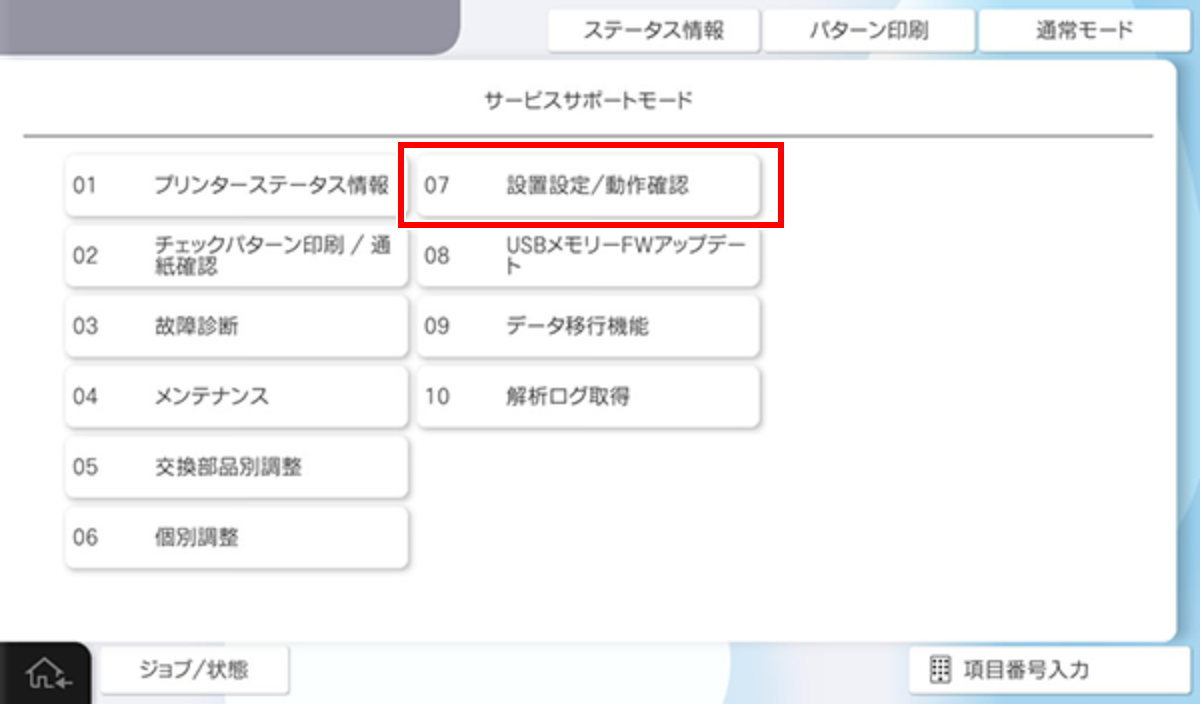The width and height of the screenshot is (1202, 706).
Task: Choose 03 故障診断 from the menu
Action: click(236, 327)
